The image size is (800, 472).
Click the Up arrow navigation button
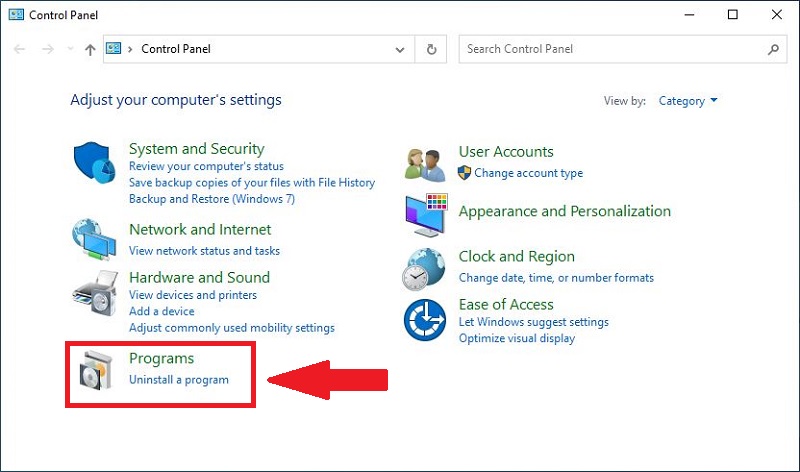pos(90,49)
